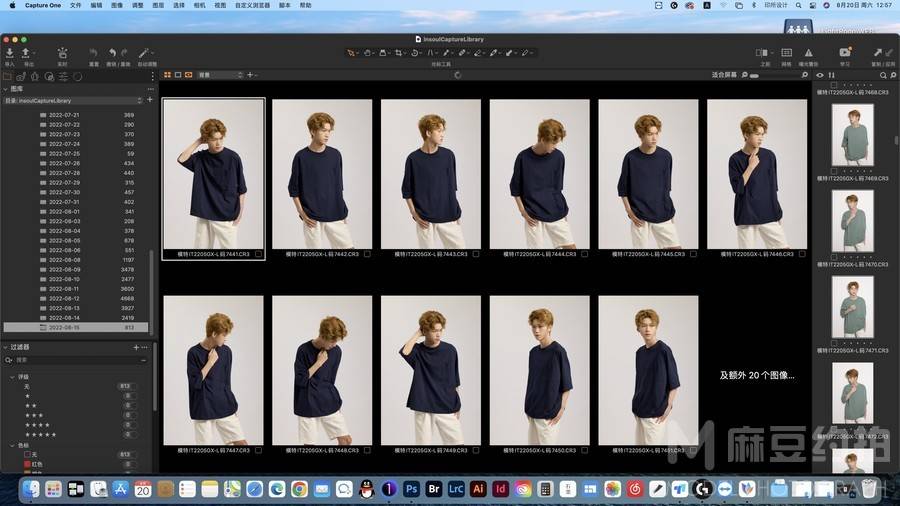Open the adjustments sliders tool tab

coord(63,76)
